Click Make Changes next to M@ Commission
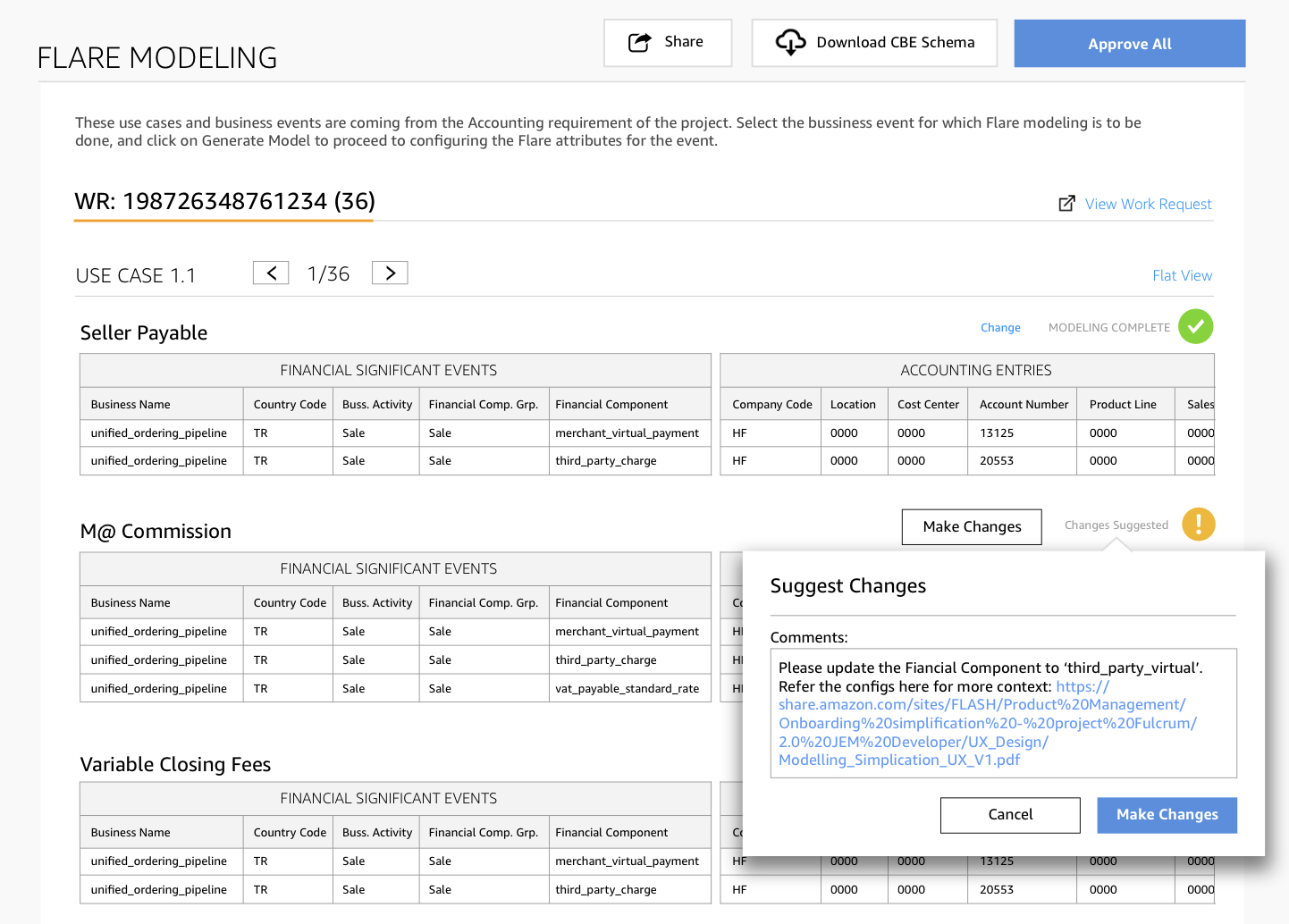Screen dimensions: 1289x924 click(x=972, y=526)
